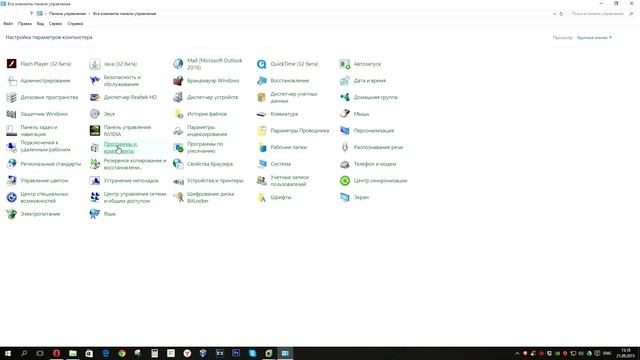Open Подключения к удаленным рабочим столам link
Image resolution: width=640 pixels, height=360 pixels.
(x=45, y=146)
